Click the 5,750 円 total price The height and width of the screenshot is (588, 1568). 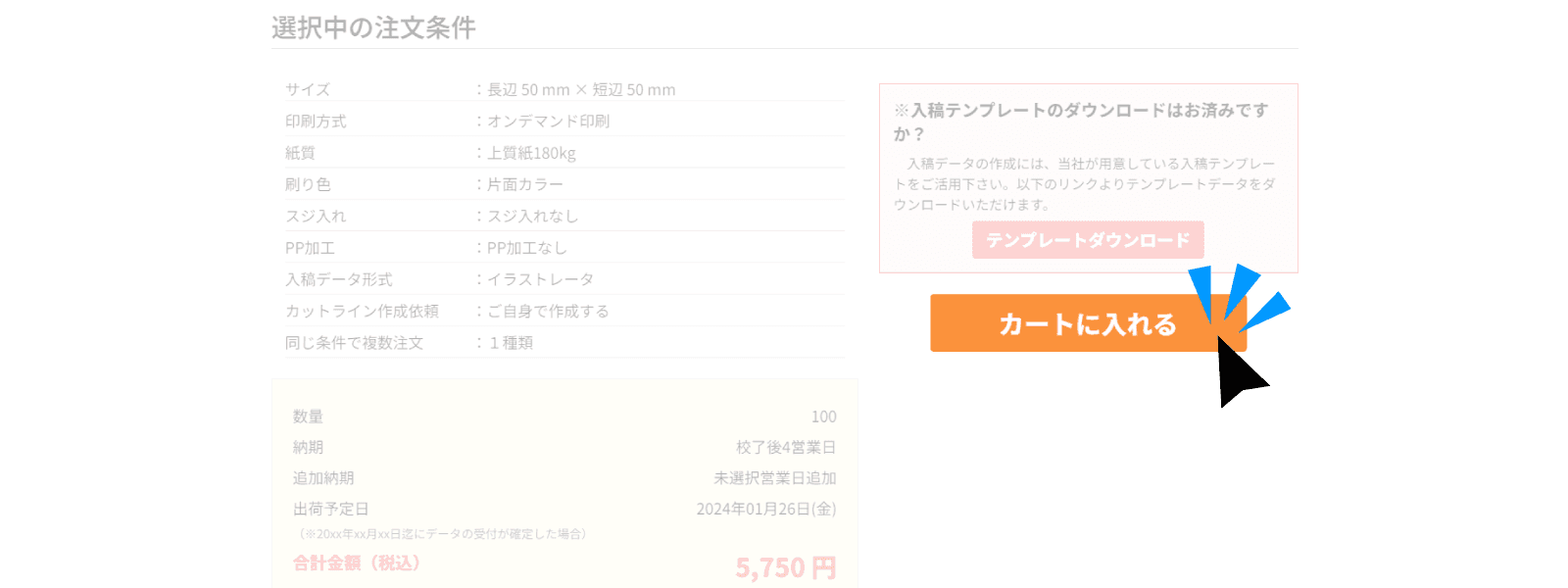point(787,565)
